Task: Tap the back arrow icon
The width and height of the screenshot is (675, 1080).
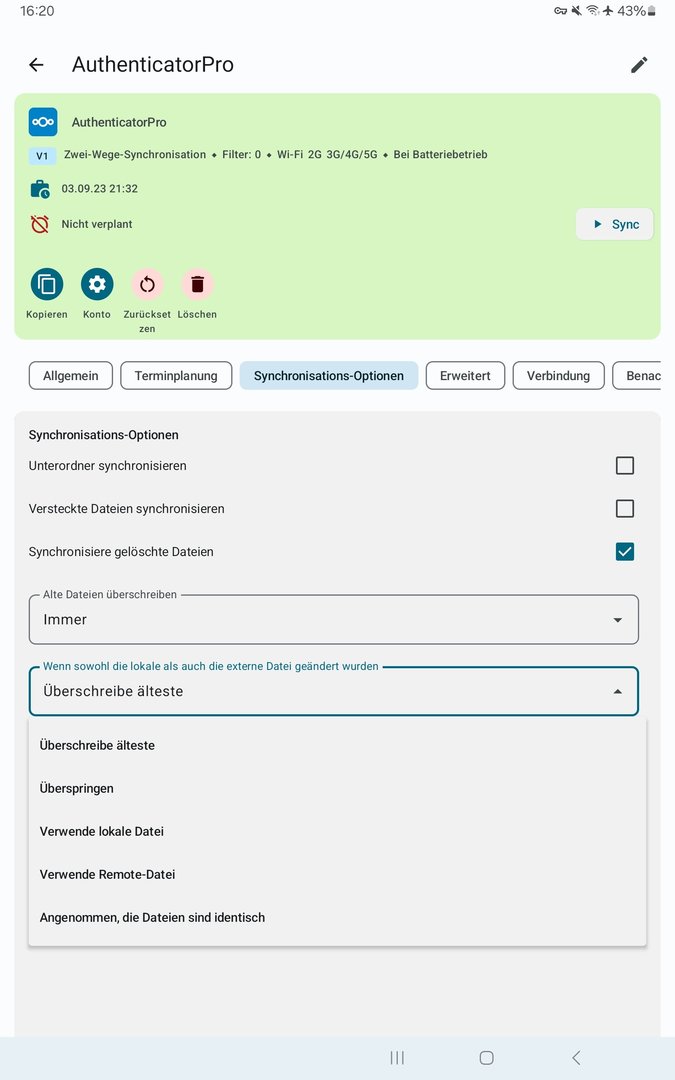Action: (36, 65)
